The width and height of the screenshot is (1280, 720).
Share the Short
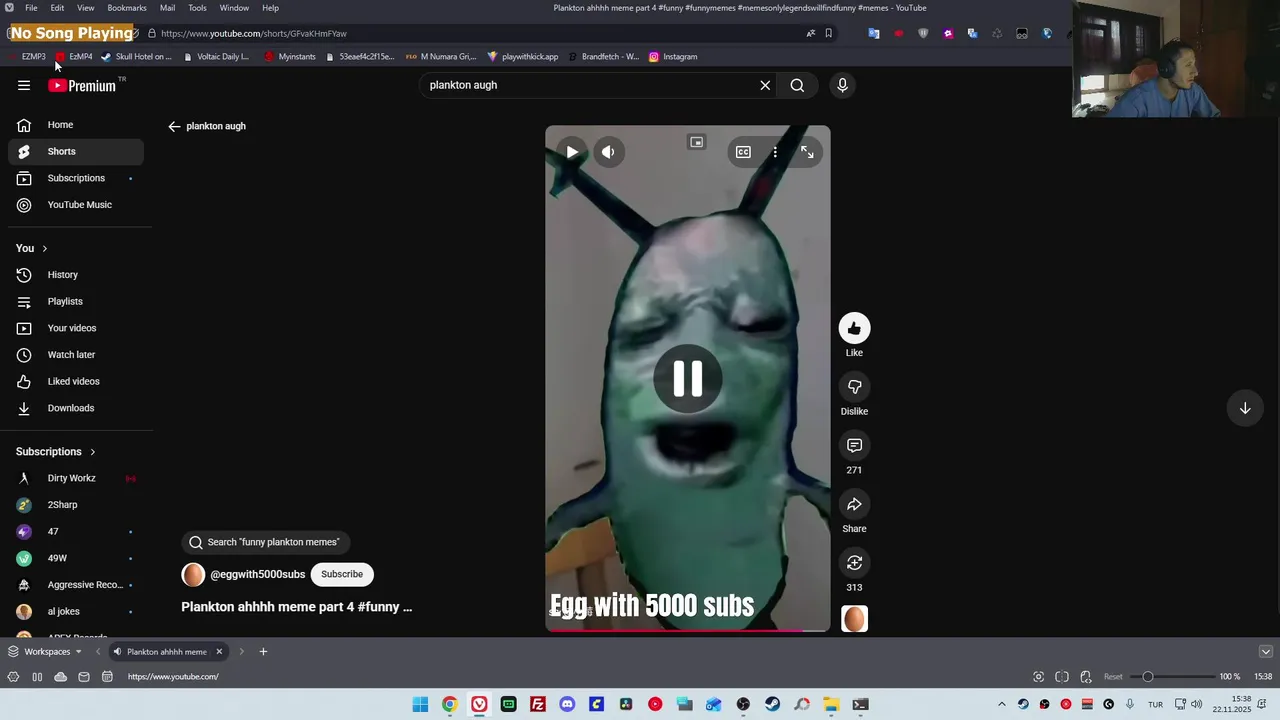pyautogui.click(x=854, y=504)
